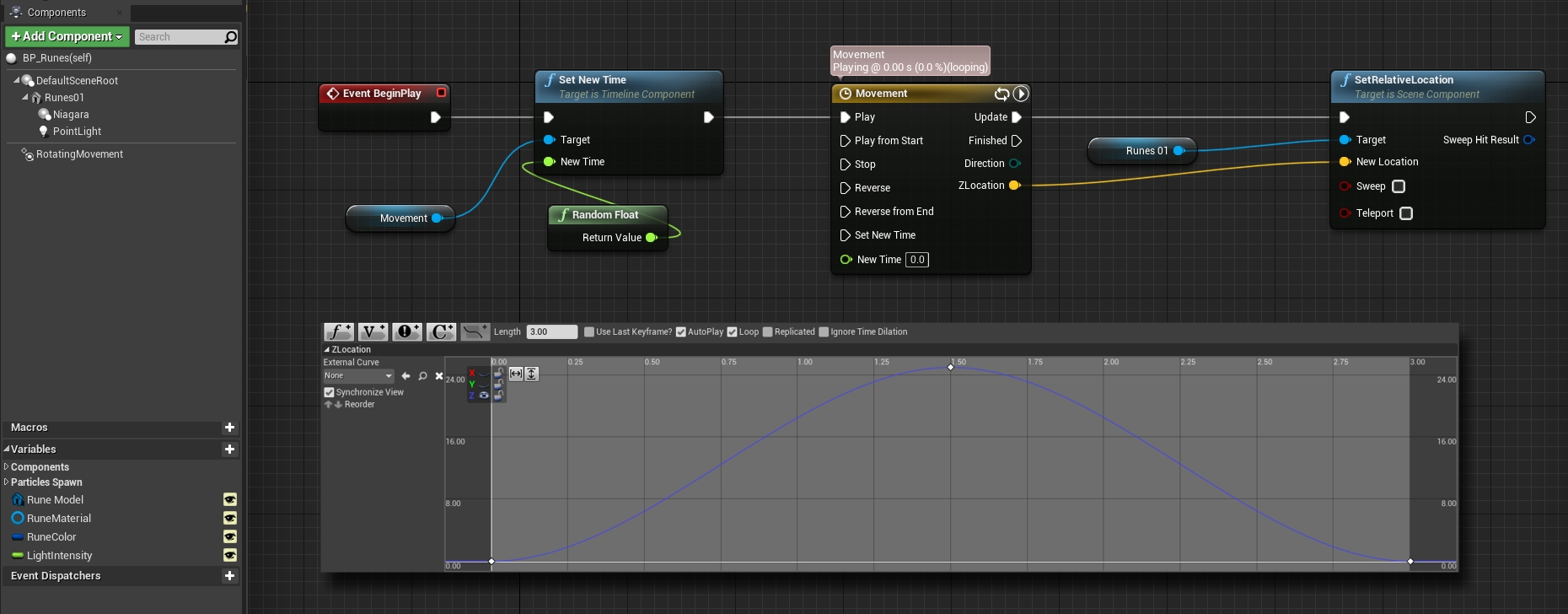
Task: Collapse the ZLocation track
Action: (327, 349)
